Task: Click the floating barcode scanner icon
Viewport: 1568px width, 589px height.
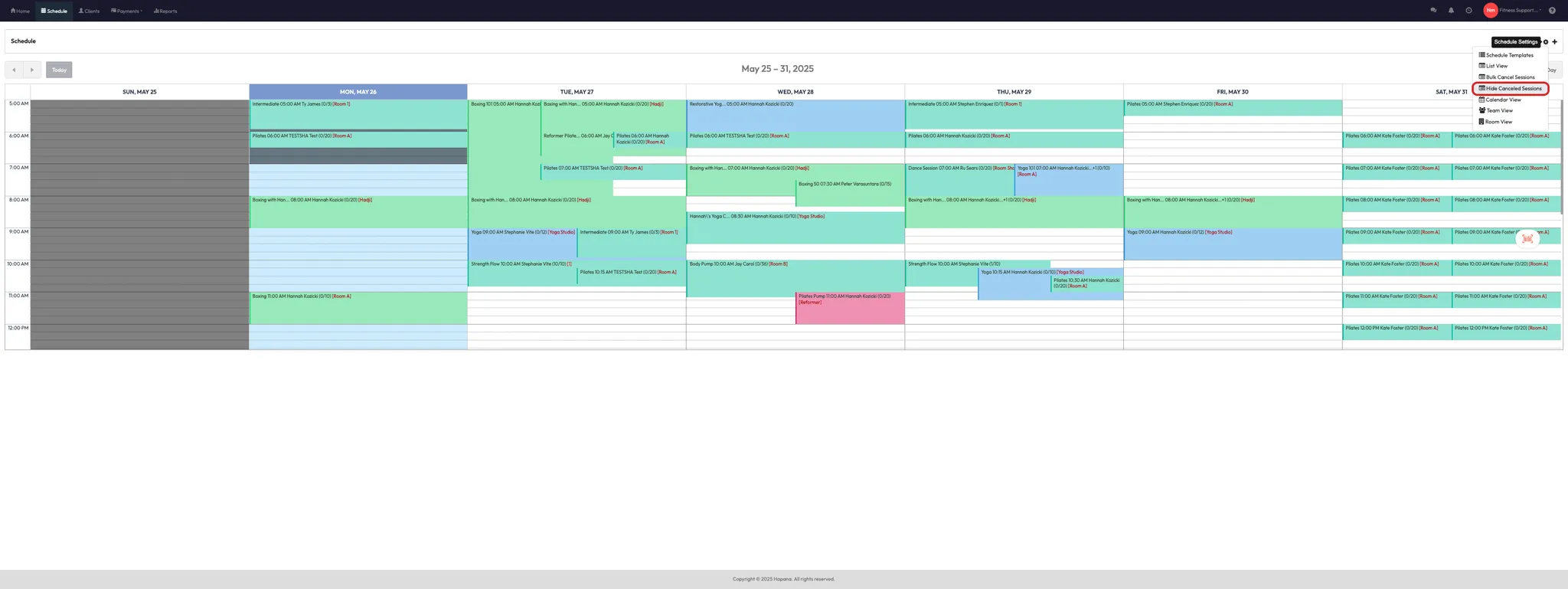Action: 1527,239
